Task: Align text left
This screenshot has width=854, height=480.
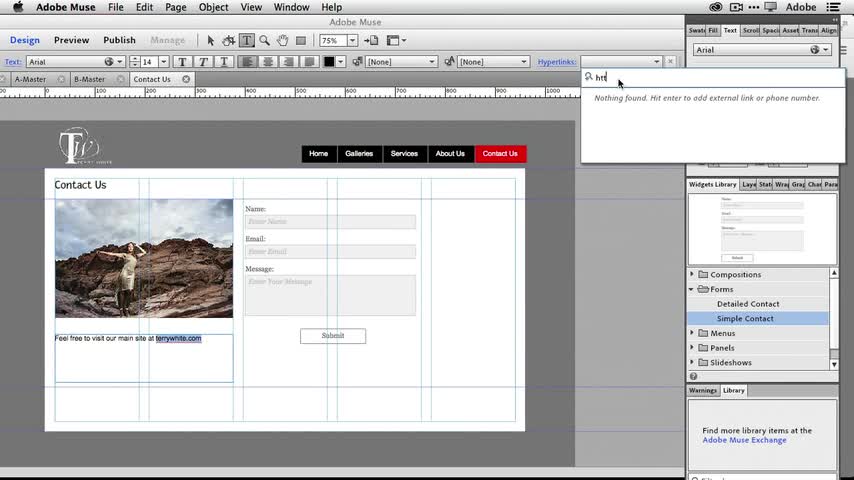Action: 247,62
